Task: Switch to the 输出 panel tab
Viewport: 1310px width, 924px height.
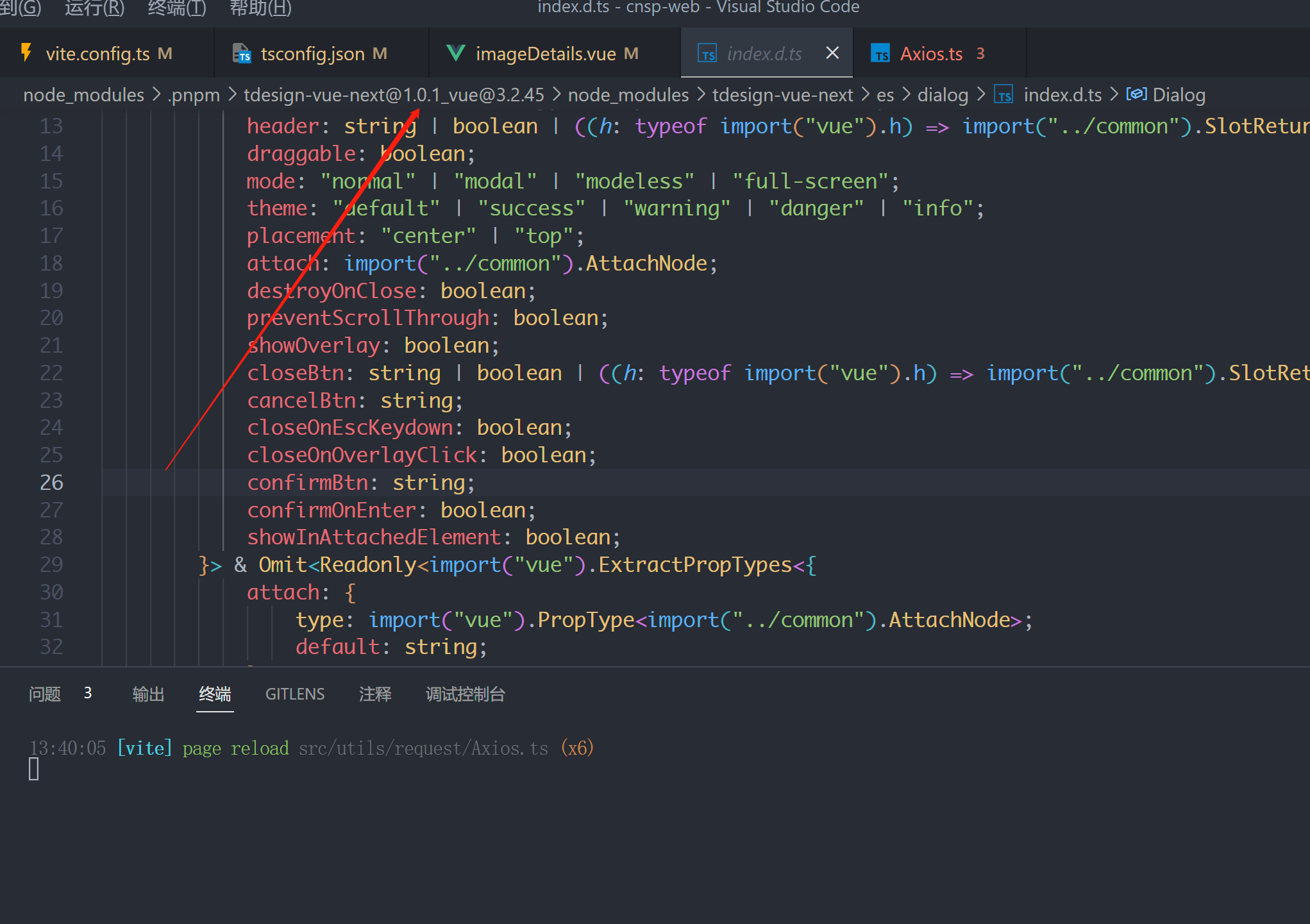Action: 148,693
